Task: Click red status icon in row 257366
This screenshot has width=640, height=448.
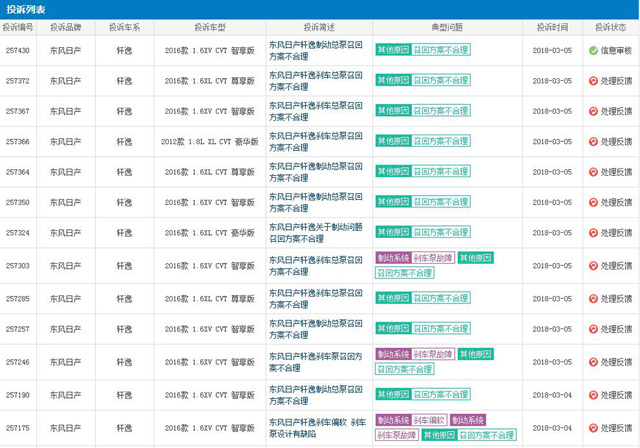Action: pyautogui.click(x=593, y=142)
